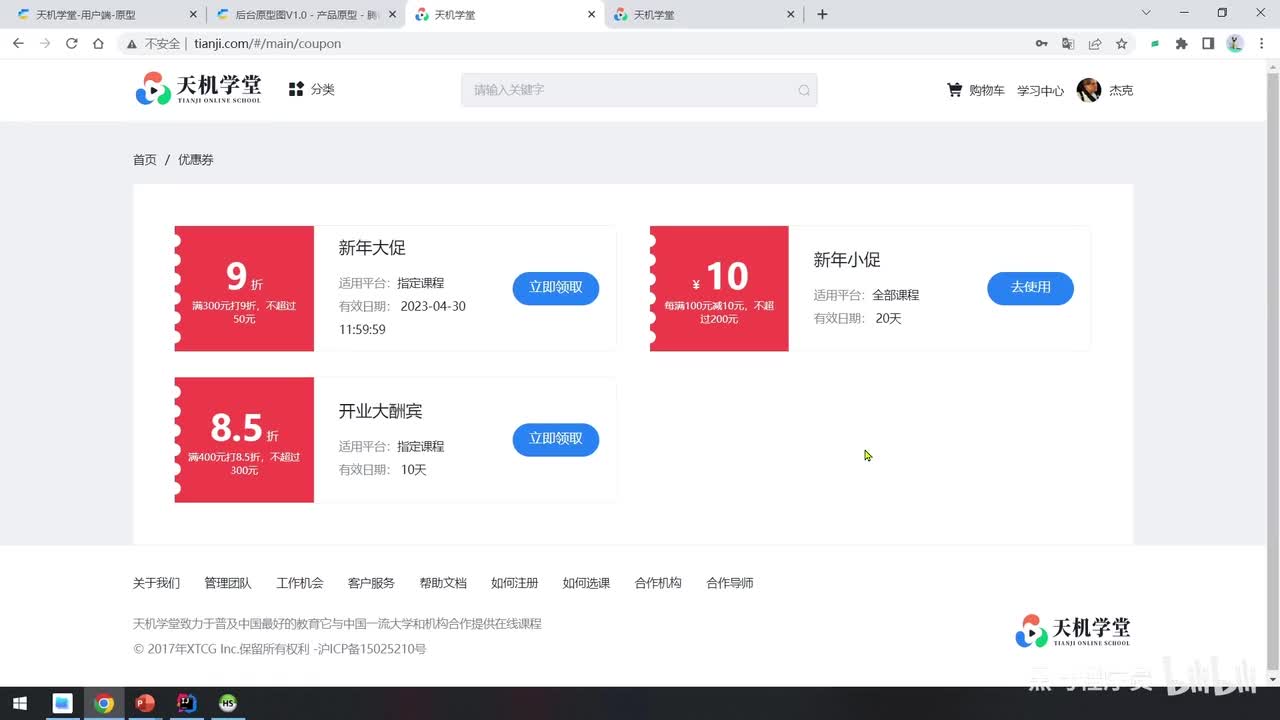Click the red 8.5折 coupon badge
The height and width of the screenshot is (720, 1280).
pos(244,439)
